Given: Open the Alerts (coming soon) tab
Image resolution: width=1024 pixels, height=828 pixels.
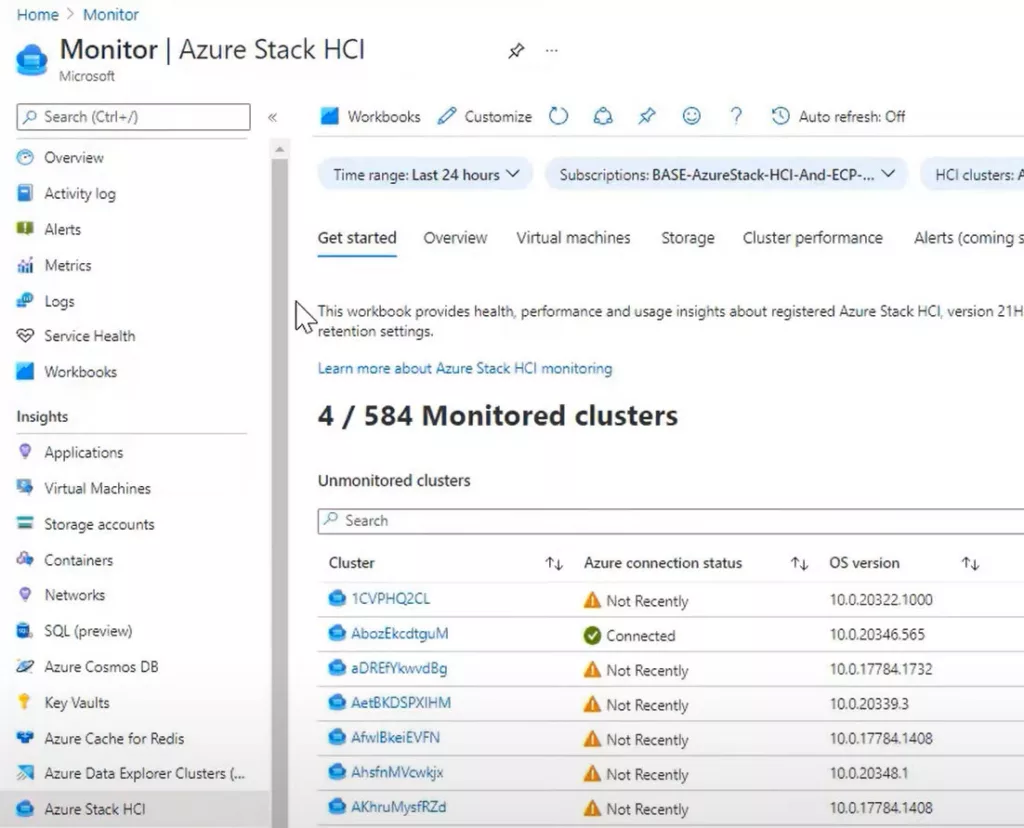Looking at the screenshot, I should (968, 238).
